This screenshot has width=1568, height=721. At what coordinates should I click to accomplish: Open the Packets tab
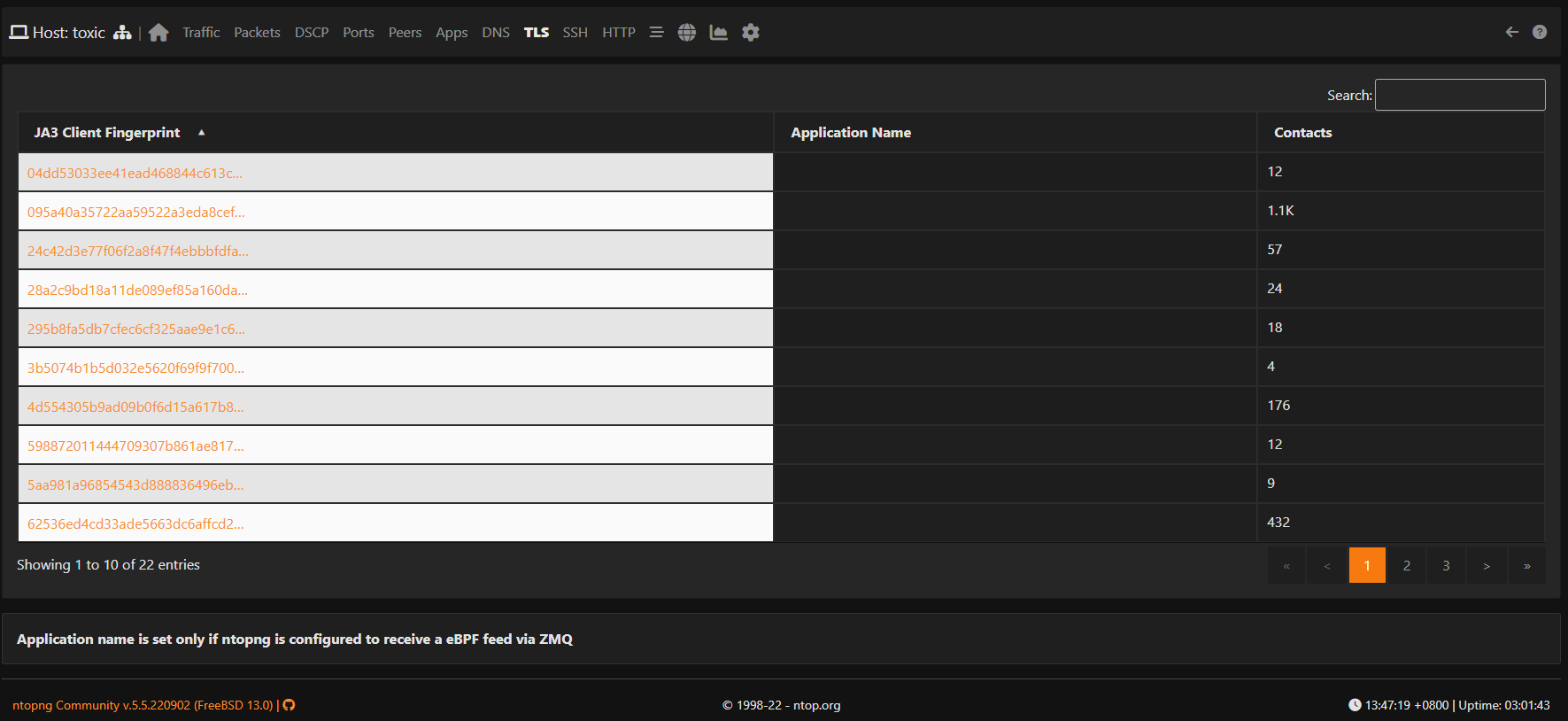coord(257,33)
